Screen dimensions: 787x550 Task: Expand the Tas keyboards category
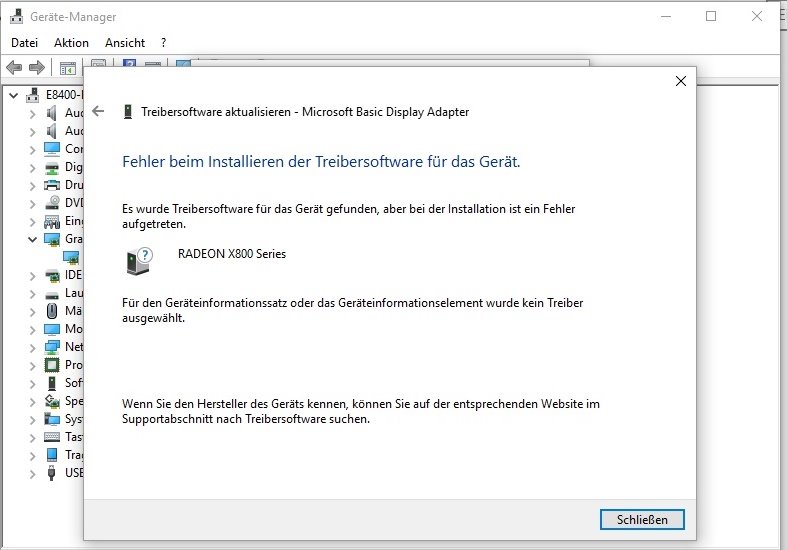33,439
